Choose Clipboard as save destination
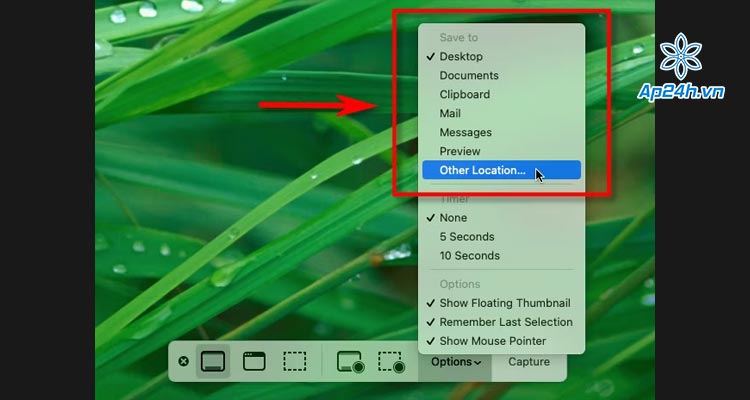 (501, 94)
